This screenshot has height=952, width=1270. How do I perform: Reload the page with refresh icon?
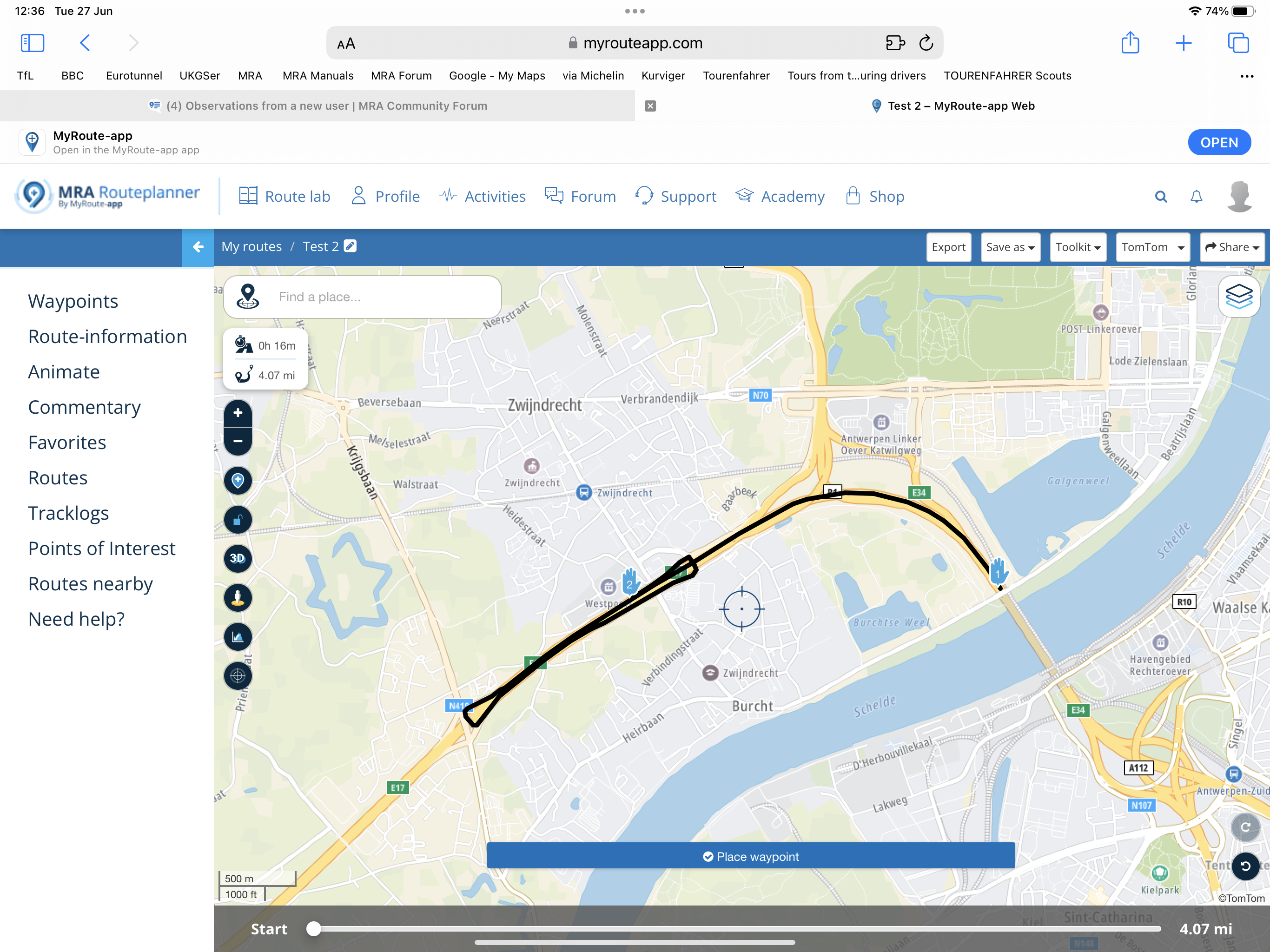pyautogui.click(x=926, y=43)
